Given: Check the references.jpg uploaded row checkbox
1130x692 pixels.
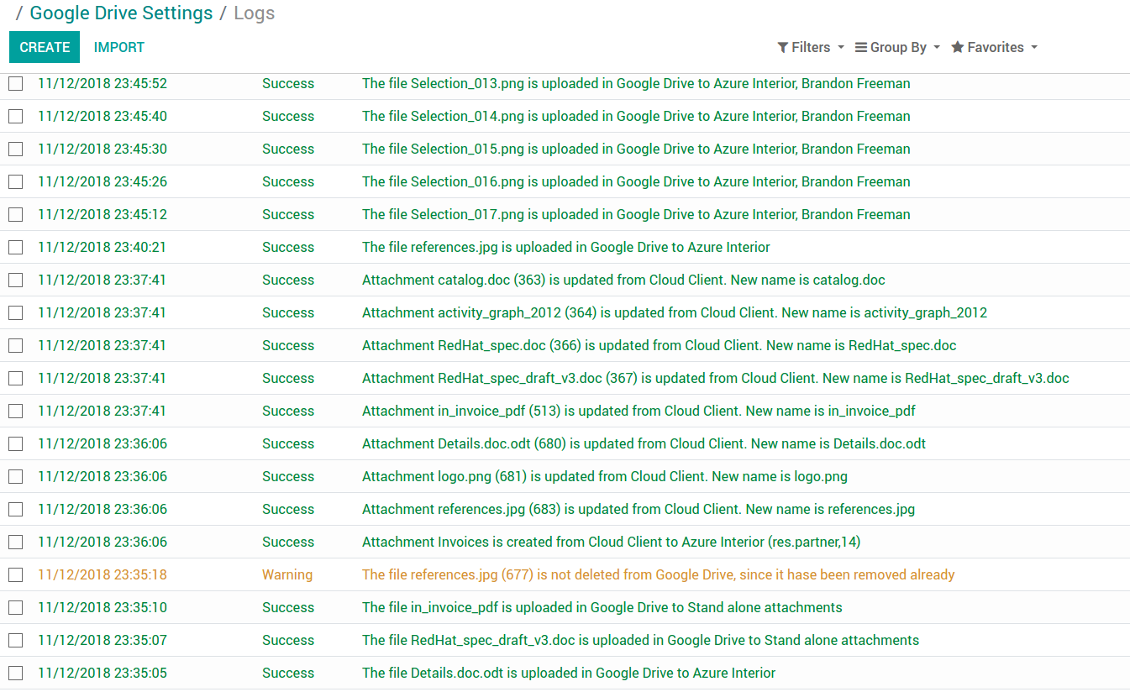Looking at the screenshot, I should [16, 247].
